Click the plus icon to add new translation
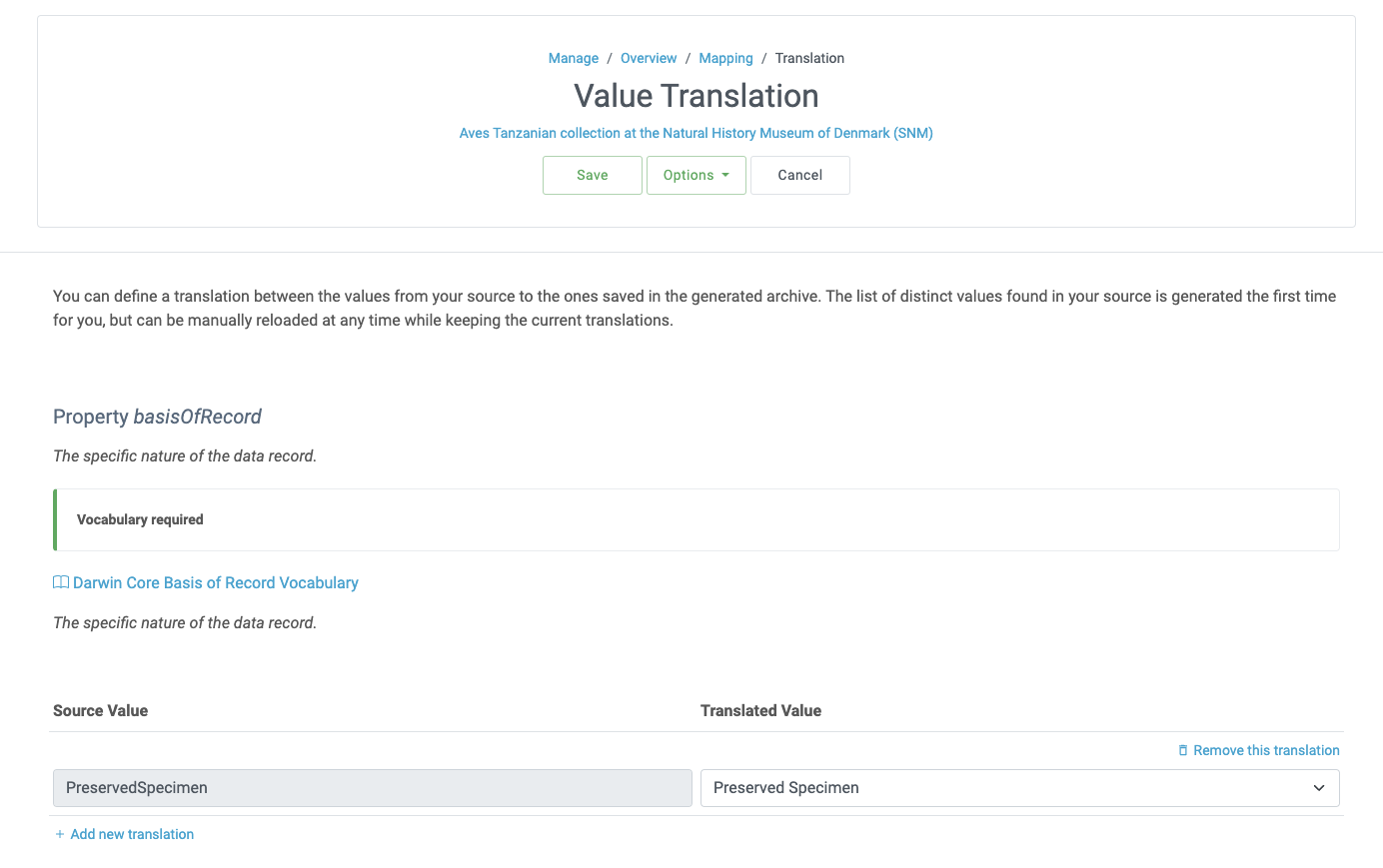The height and width of the screenshot is (868, 1383). coord(59,833)
